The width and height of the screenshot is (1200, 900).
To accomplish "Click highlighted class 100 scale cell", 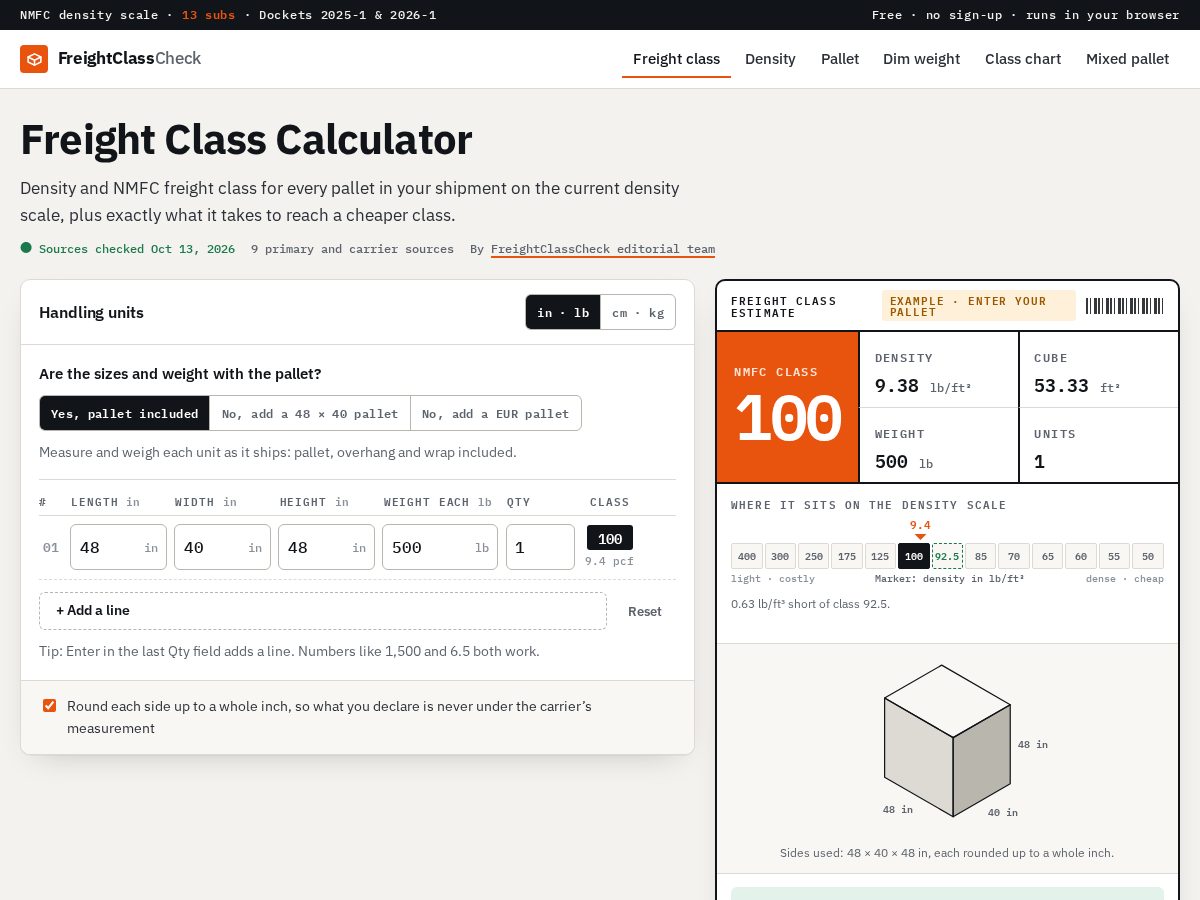I will [x=914, y=556].
